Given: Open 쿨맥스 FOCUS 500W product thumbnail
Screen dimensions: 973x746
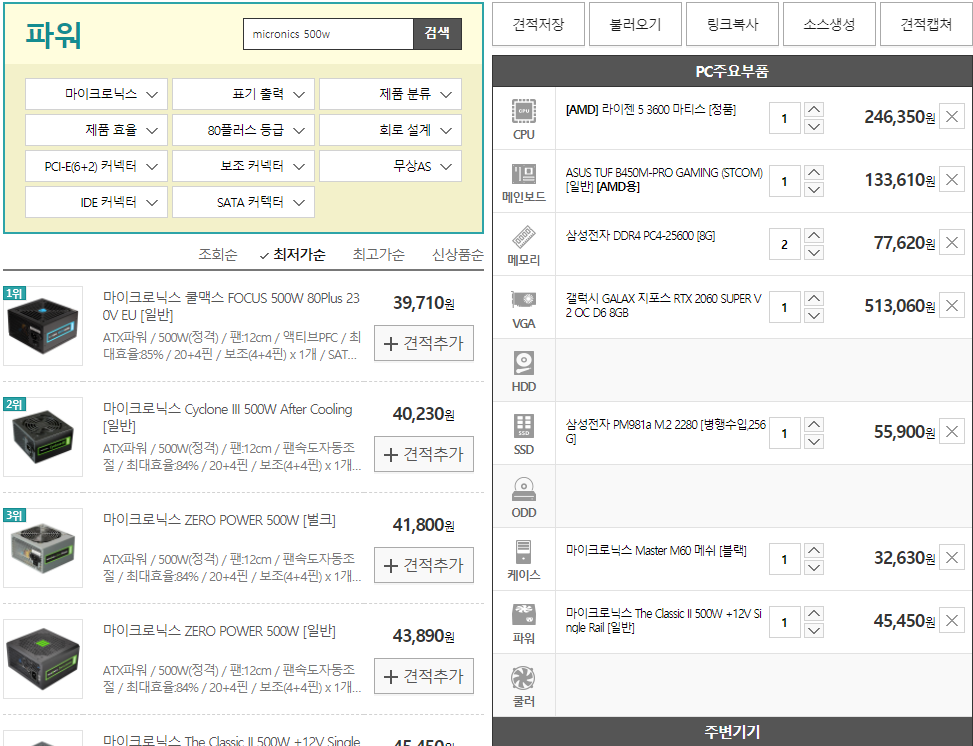Looking at the screenshot, I should click(x=43, y=326).
